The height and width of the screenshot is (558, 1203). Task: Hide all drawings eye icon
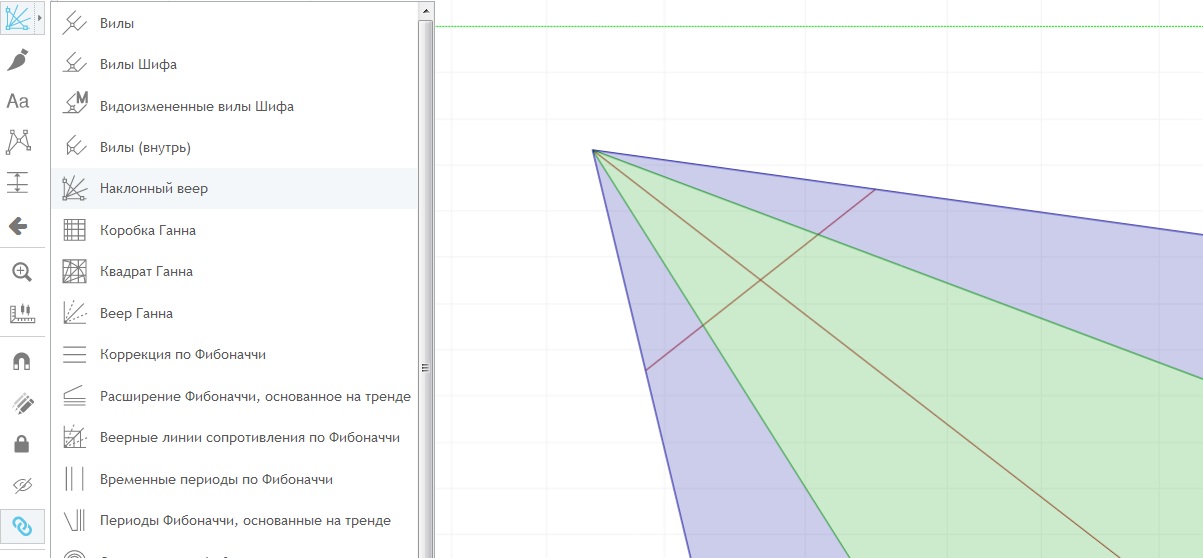21,485
